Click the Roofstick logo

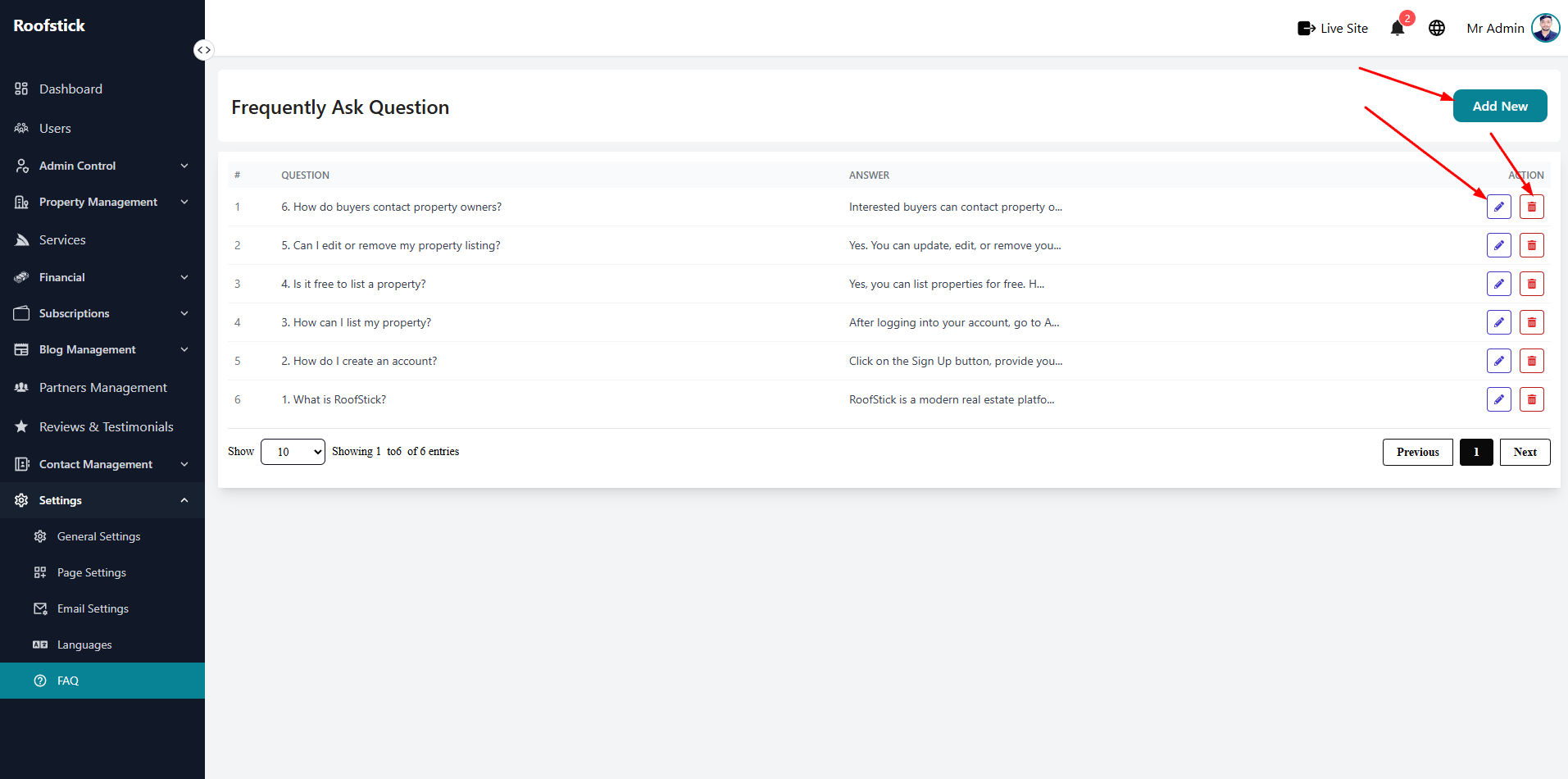49,25
